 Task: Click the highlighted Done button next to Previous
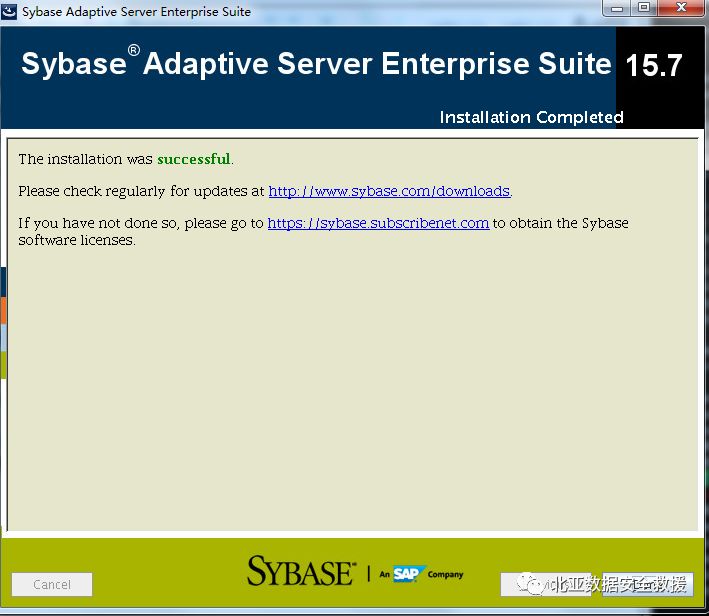coord(648,584)
